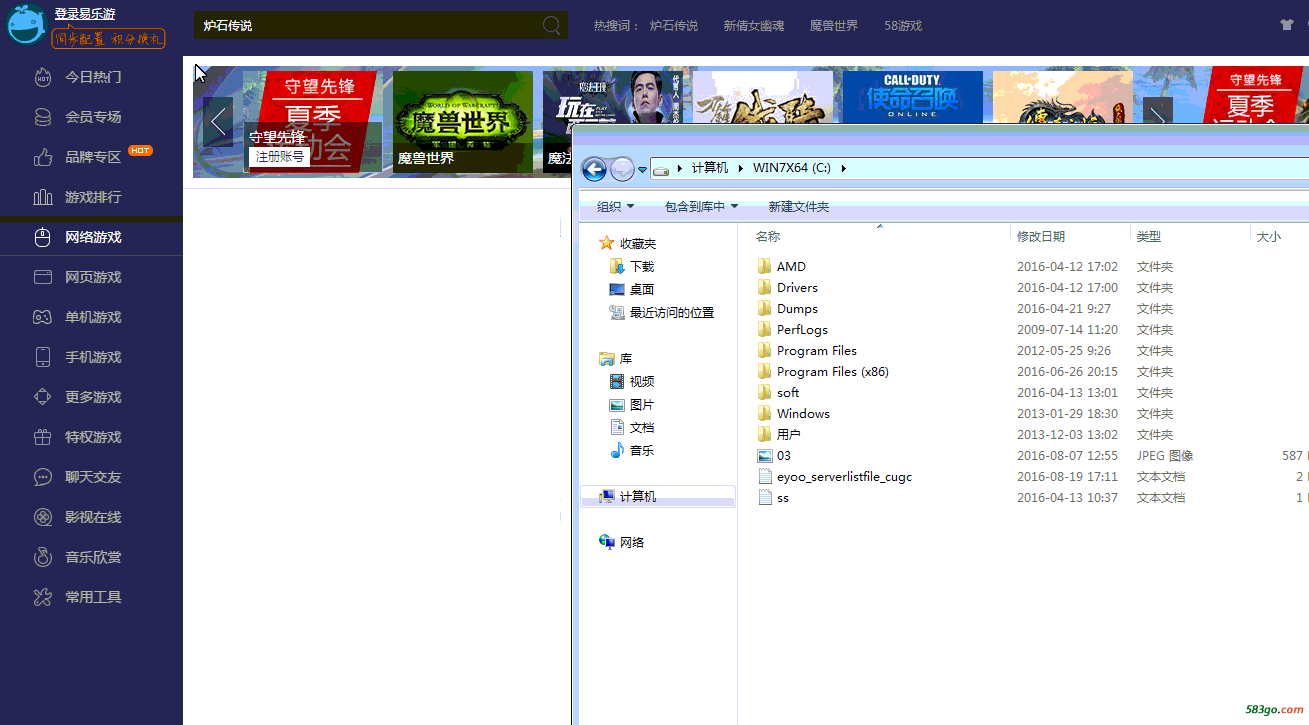Click the wrench icon beside 常用工具
The image size is (1309, 725).
pos(42,597)
